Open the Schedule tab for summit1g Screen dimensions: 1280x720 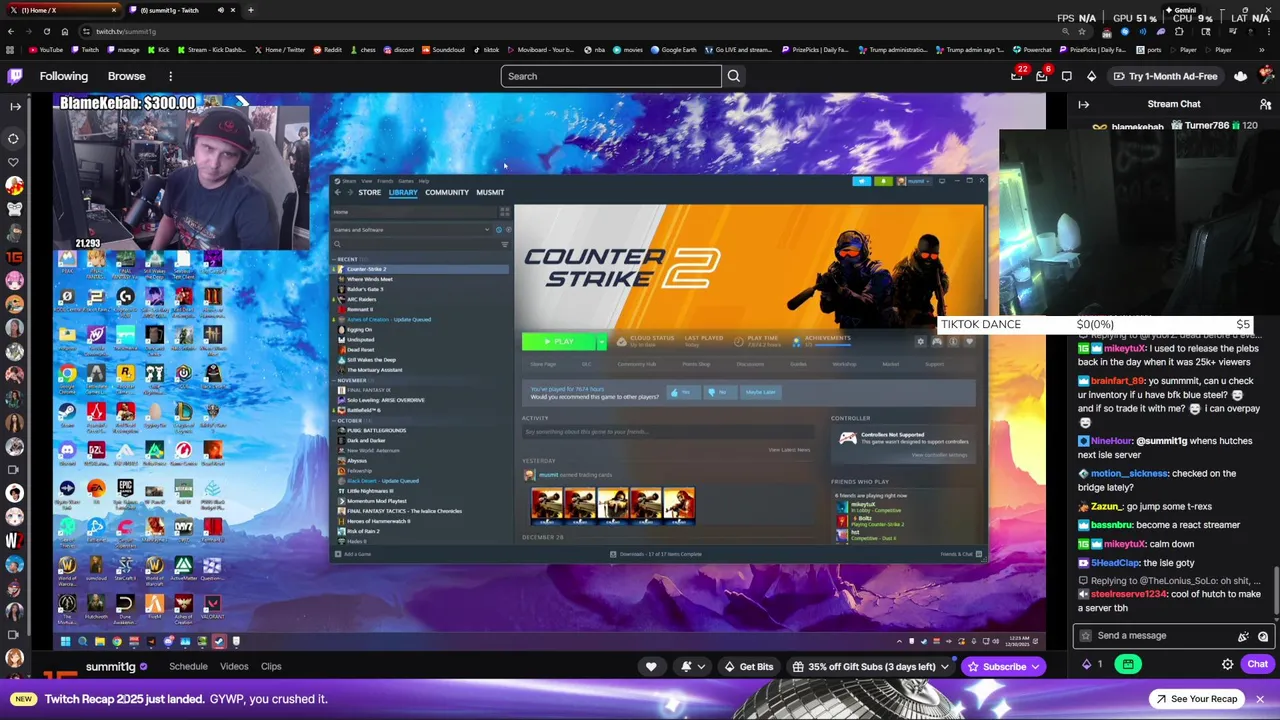(188, 666)
